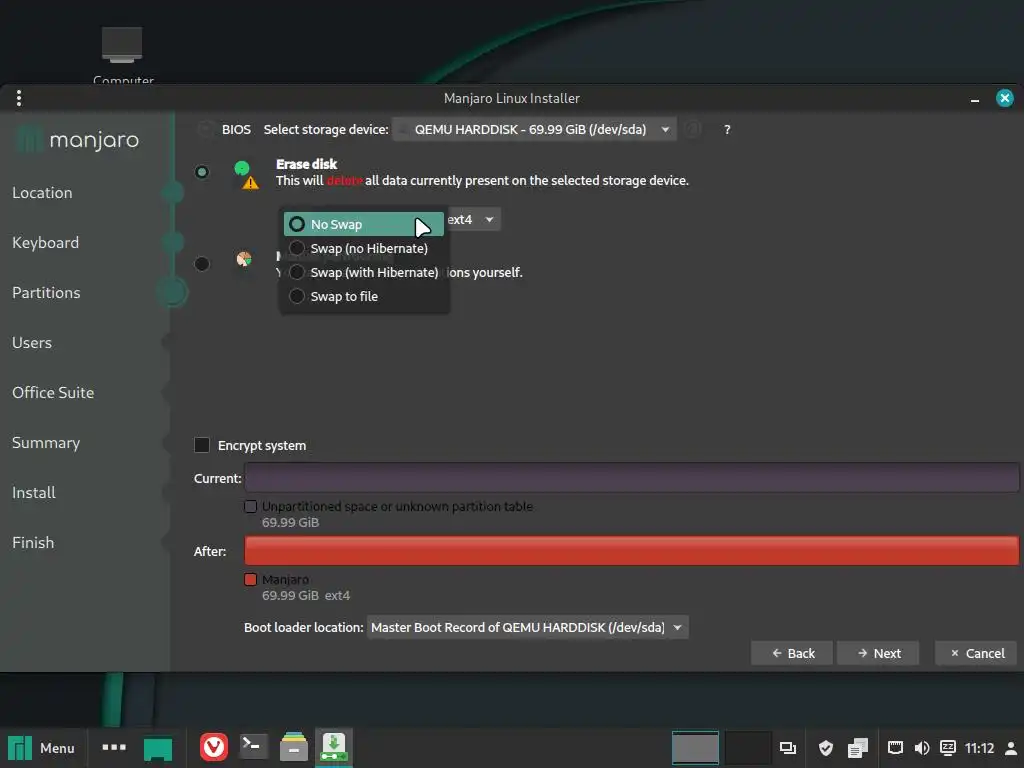
Task: Click 'Unpartitioned space or unknown partition table'
Action: pyautogui.click(x=397, y=506)
